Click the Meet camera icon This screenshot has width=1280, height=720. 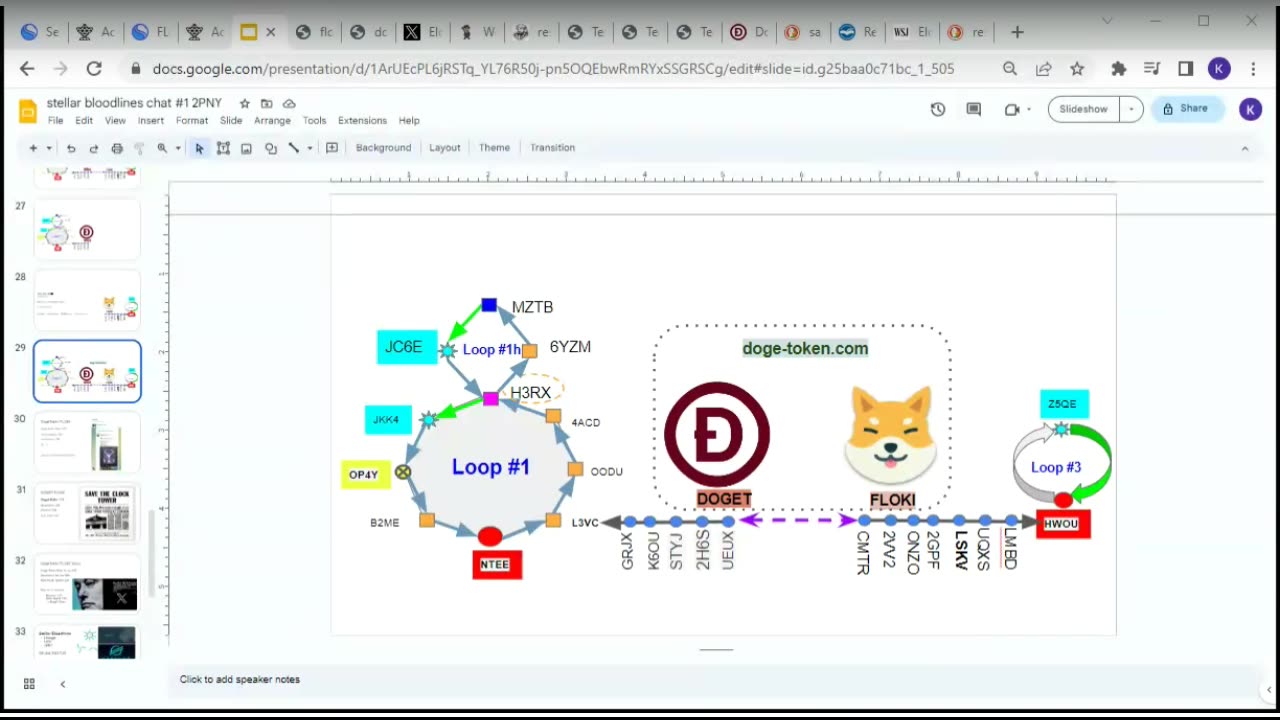(x=1012, y=109)
